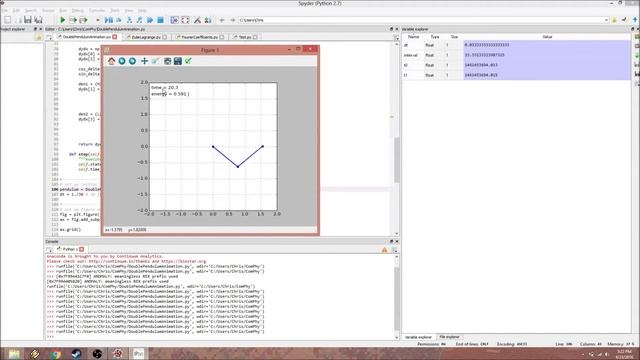Click the Debug file icon

109,20
